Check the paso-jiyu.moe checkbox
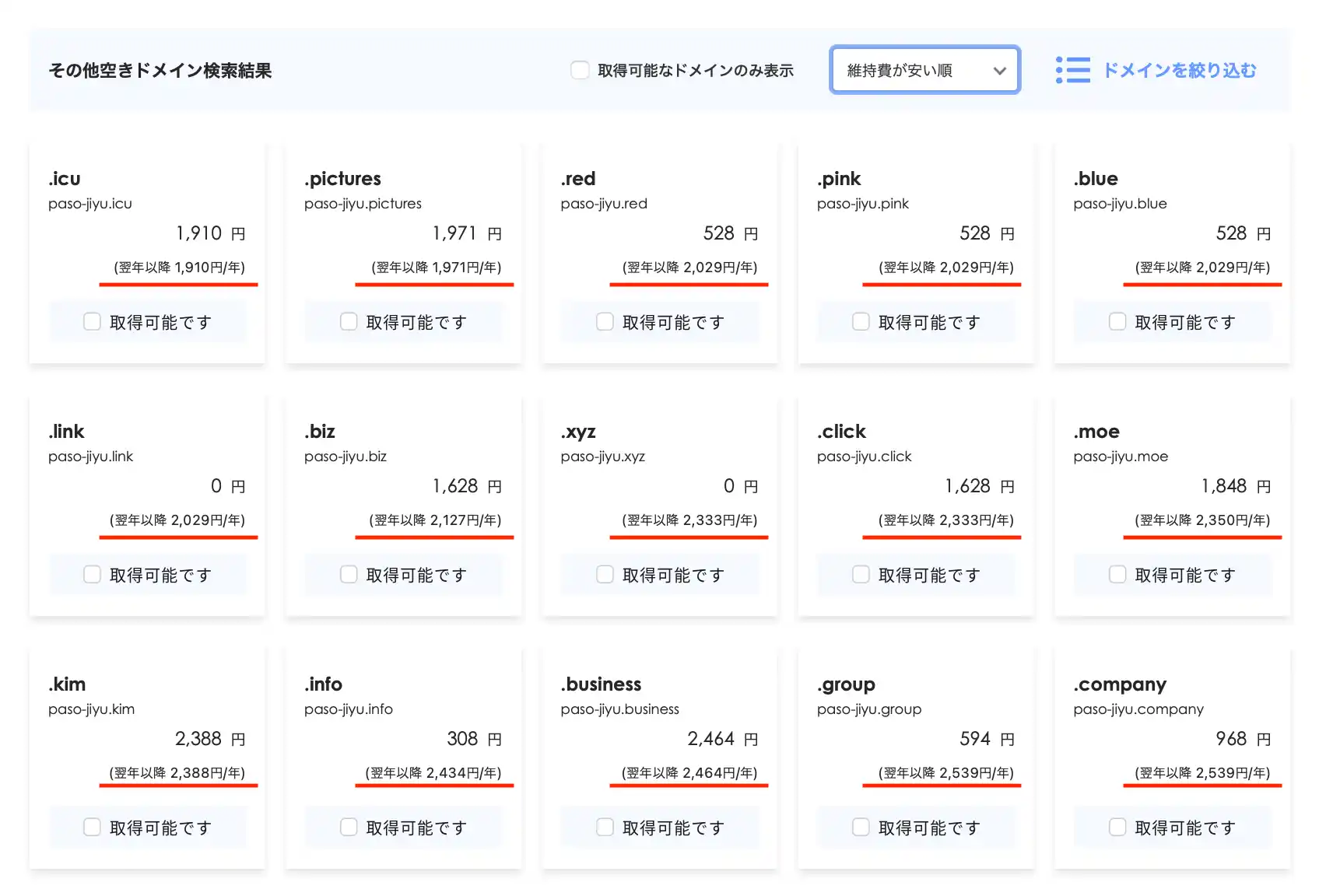1326x896 pixels. (x=1117, y=574)
